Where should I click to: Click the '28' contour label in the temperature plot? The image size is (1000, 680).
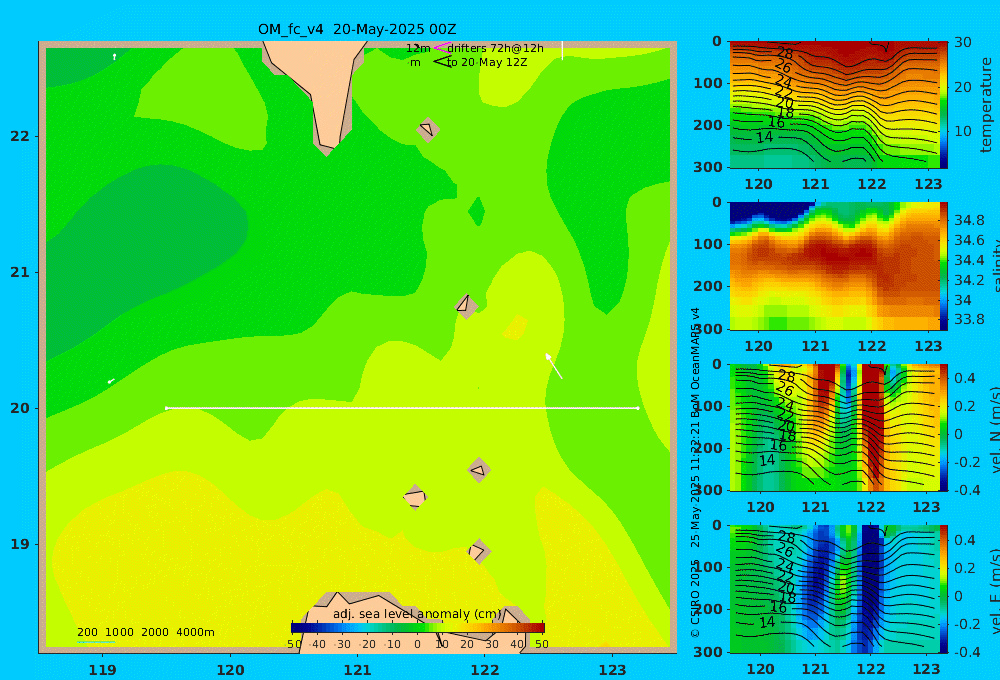(785, 53)
